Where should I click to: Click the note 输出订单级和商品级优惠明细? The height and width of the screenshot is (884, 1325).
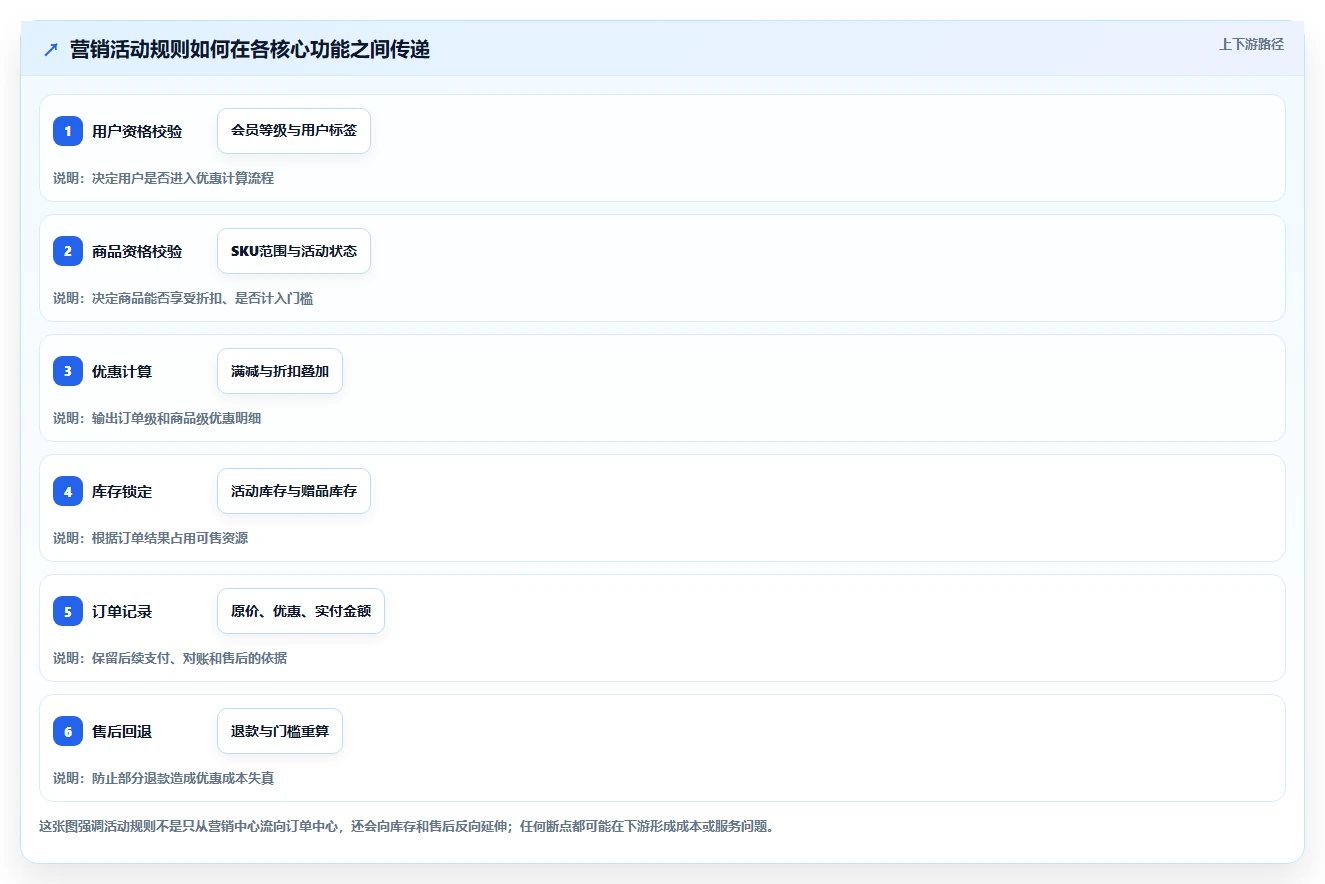pyautogui.click(x=176, y=418)
